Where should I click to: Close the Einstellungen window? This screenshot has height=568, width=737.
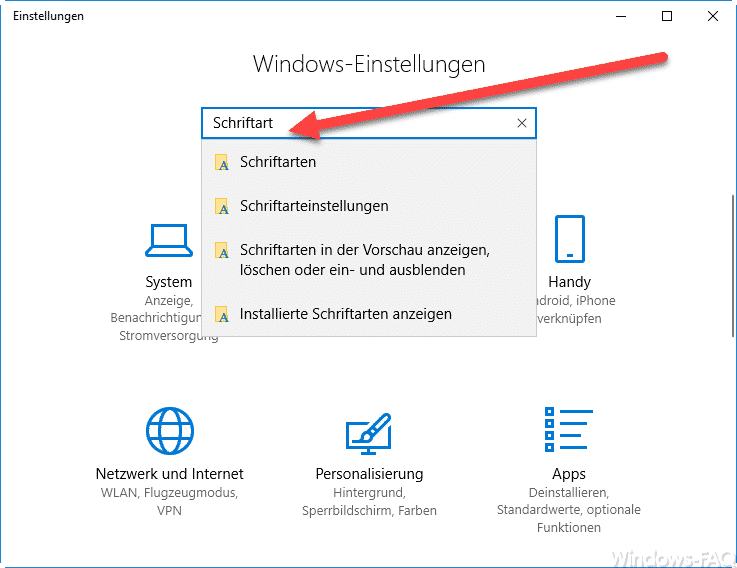(x=713, y=16)
